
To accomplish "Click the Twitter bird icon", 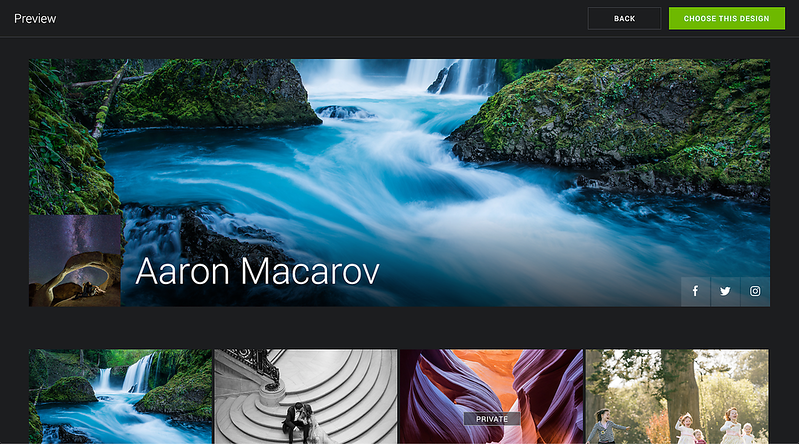I will pos(725,291).
